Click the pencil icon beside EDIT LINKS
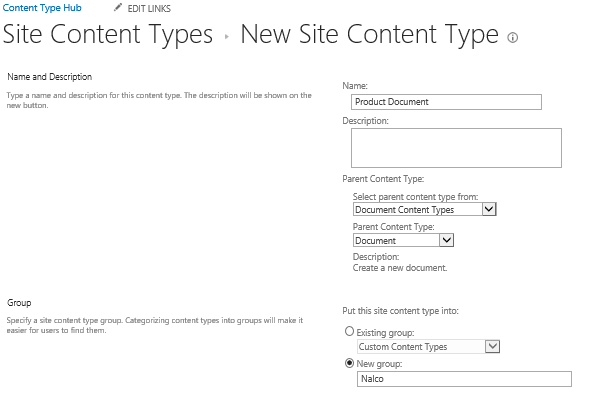This screenshot has height=418, width=590. click(x=118, y=7)
